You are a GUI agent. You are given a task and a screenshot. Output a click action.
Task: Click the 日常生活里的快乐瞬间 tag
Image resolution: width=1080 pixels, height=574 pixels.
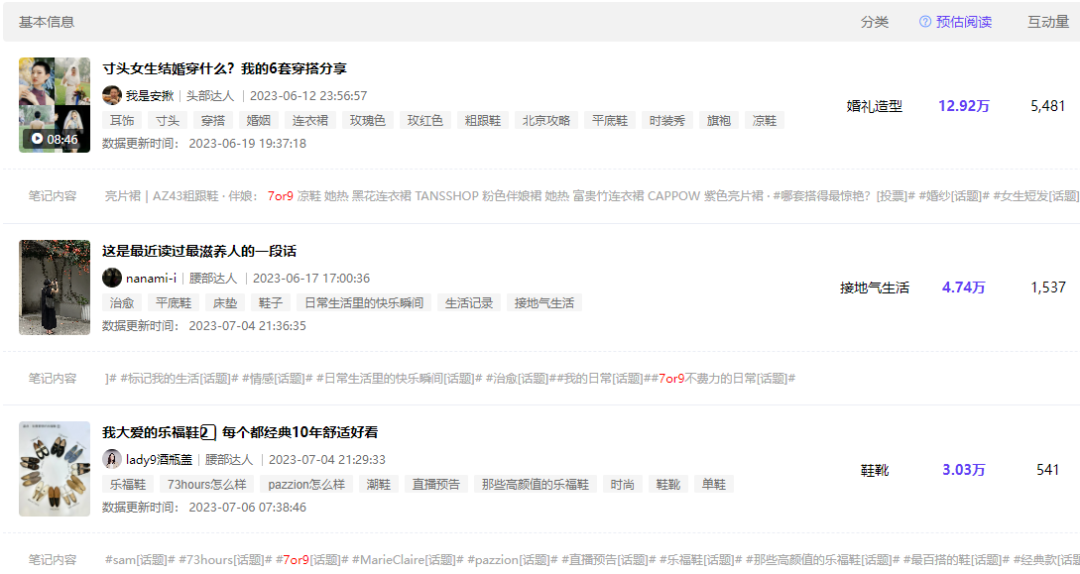click(364, 303)
